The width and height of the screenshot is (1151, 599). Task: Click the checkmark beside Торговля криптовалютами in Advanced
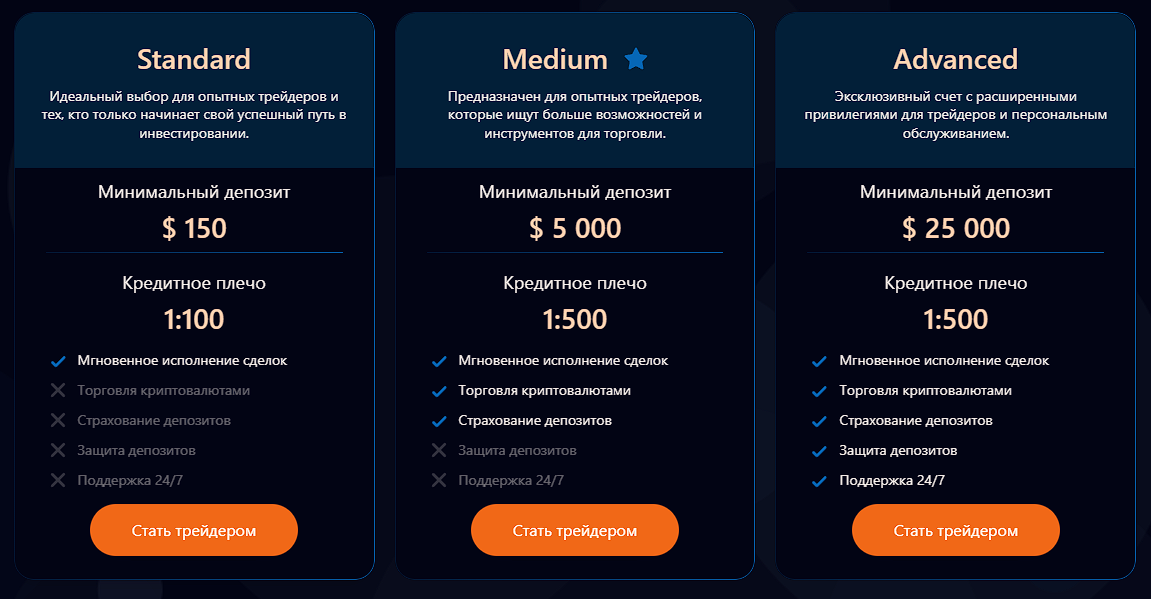[x=817, y=391]
